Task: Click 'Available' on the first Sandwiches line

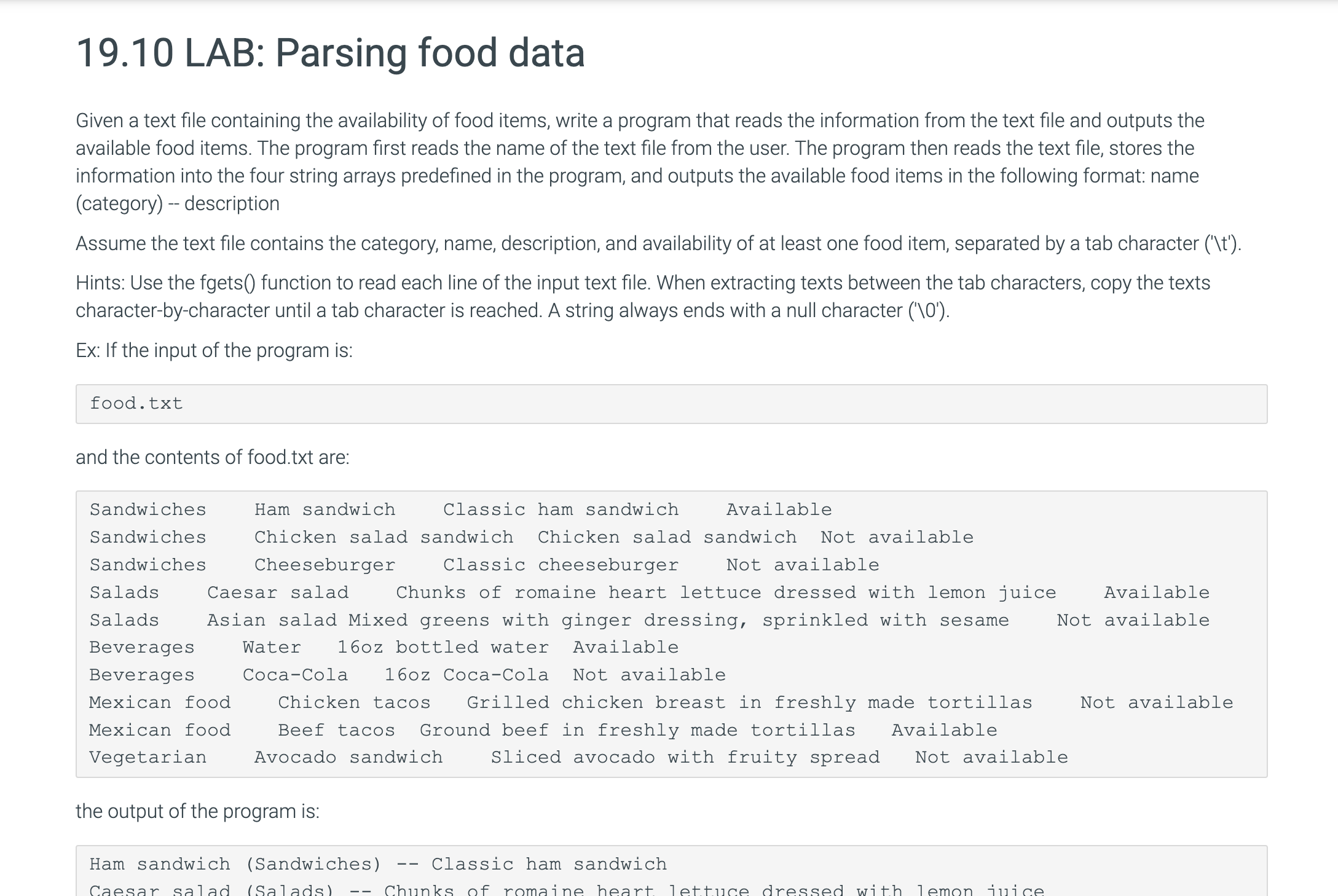Action: click(x=779, y=510)
